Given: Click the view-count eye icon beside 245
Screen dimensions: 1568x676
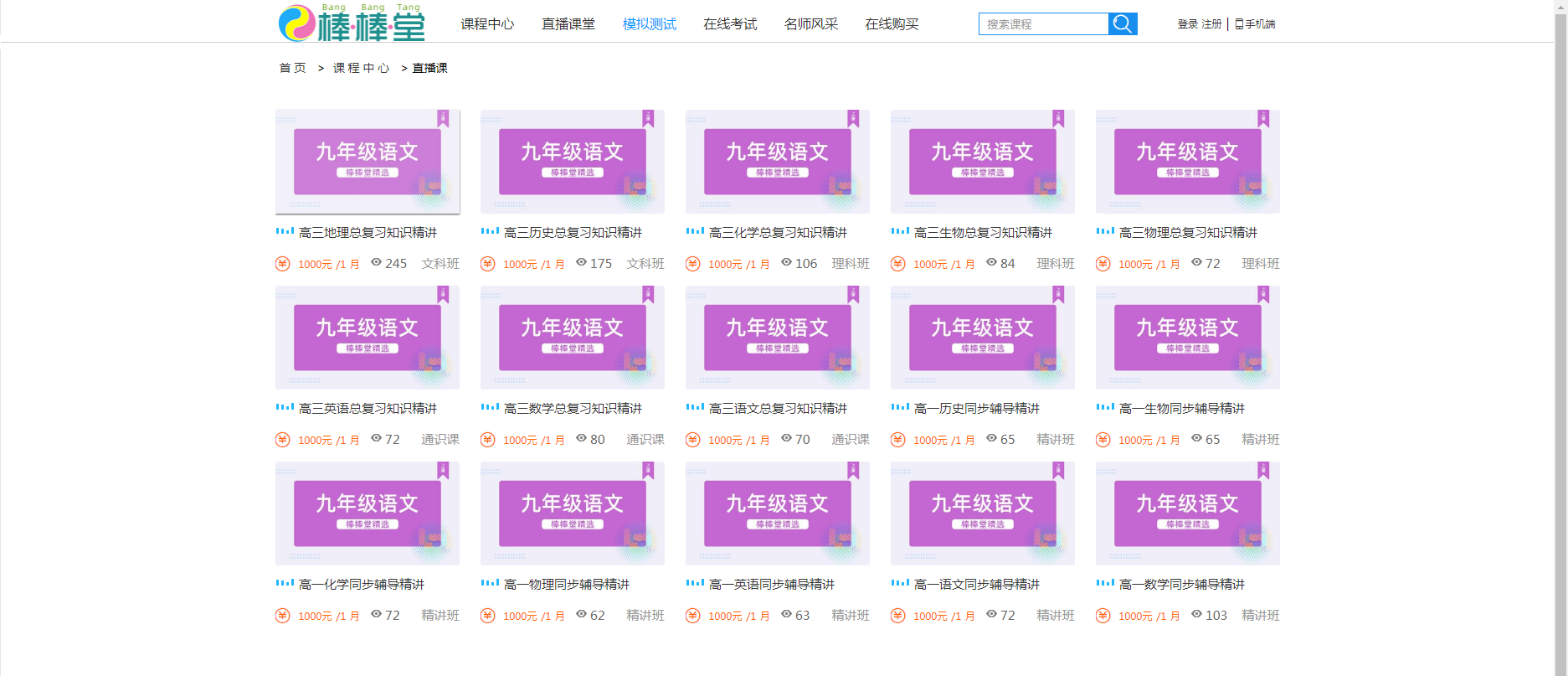Looking at the screenshot, I should (377, 262).
